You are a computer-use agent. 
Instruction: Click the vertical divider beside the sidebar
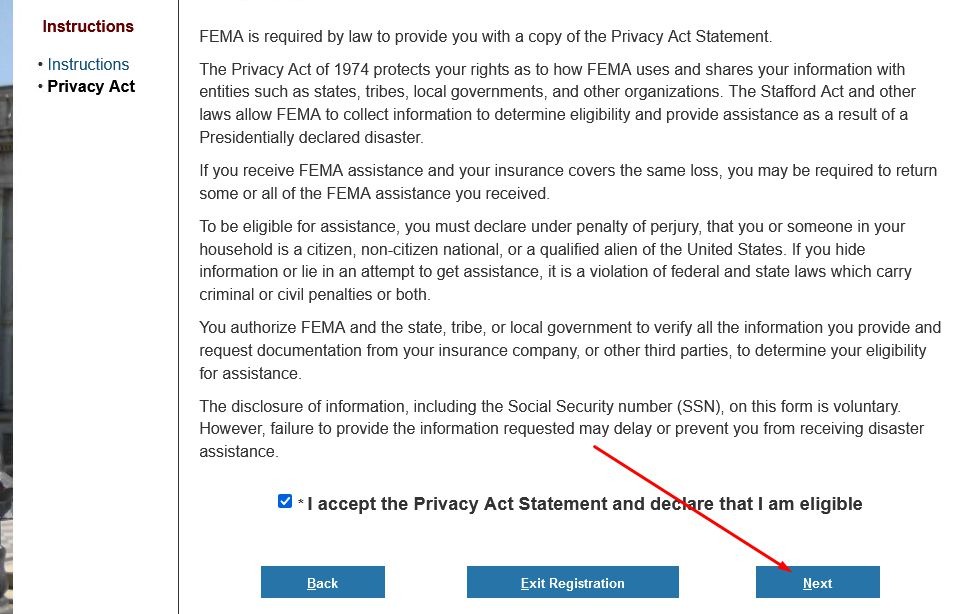pyautogui.click(x=178, y=300)
